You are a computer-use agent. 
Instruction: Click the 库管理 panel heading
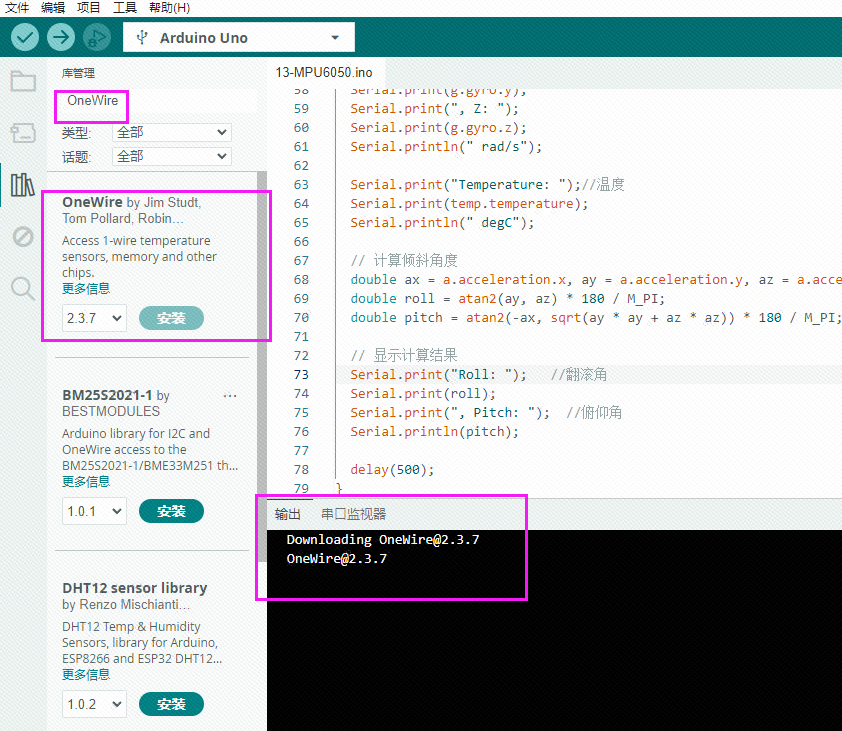point(78,73)
